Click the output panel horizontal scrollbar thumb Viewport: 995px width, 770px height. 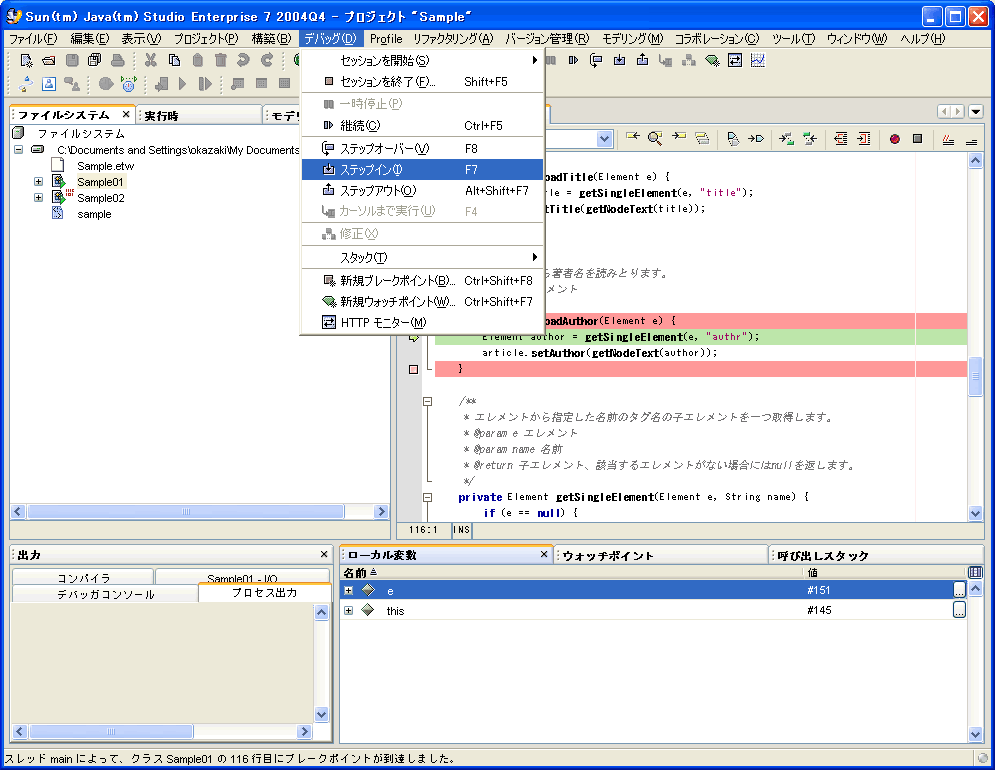[111, 731]
